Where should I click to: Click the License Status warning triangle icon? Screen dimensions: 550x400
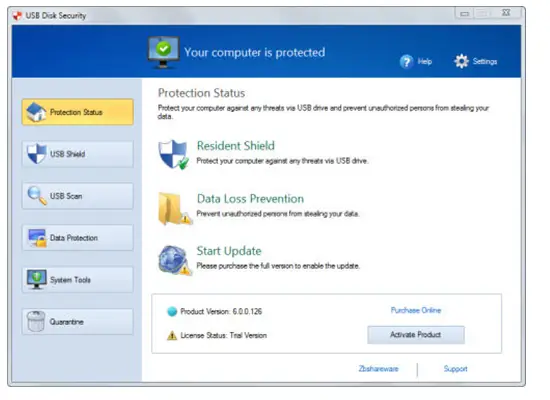[172, 335]
